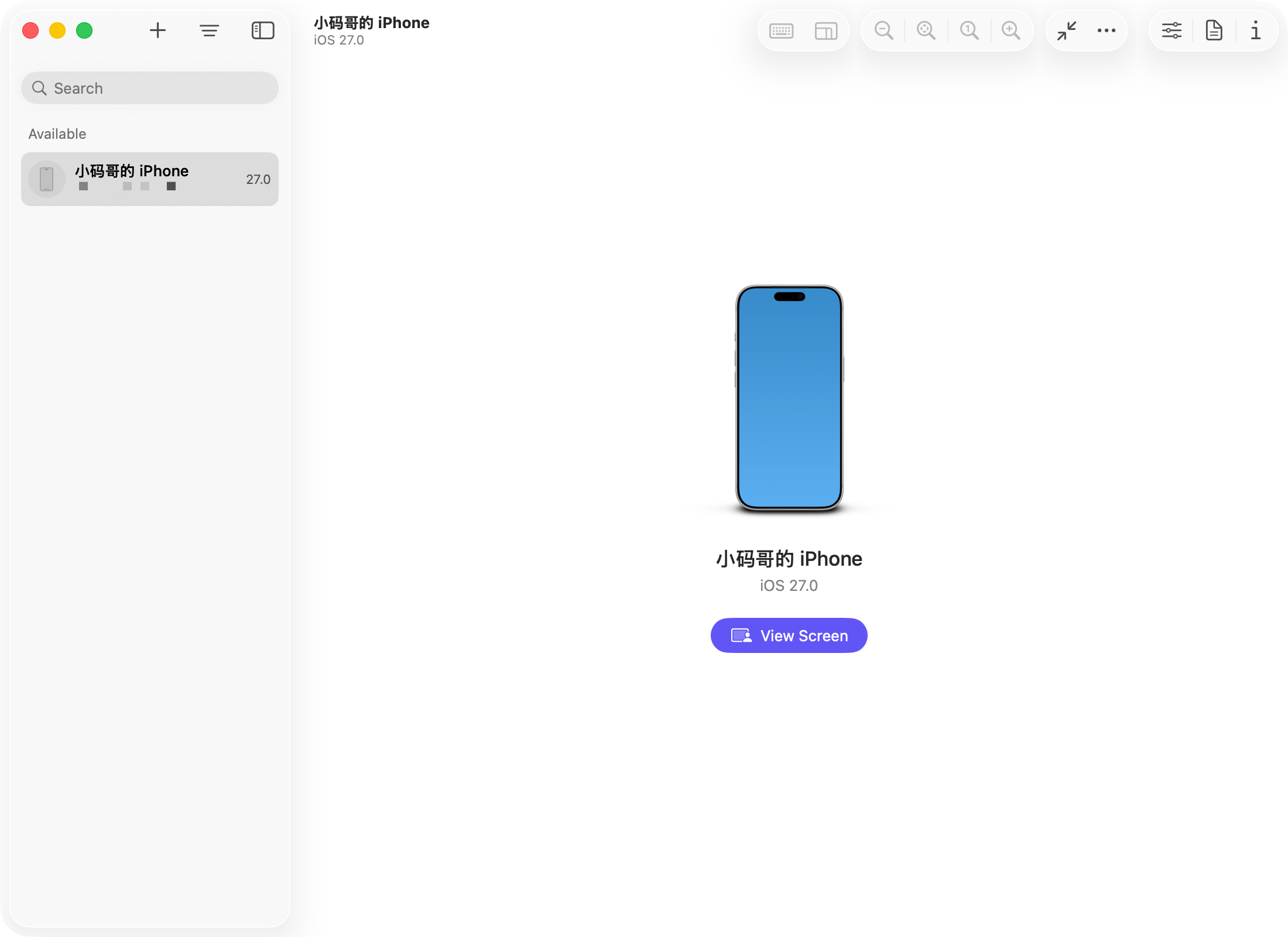Click the 小码哥的 iPhone window title
The width and height of the screenshot is (1288, 937).
tap(372, 23)
